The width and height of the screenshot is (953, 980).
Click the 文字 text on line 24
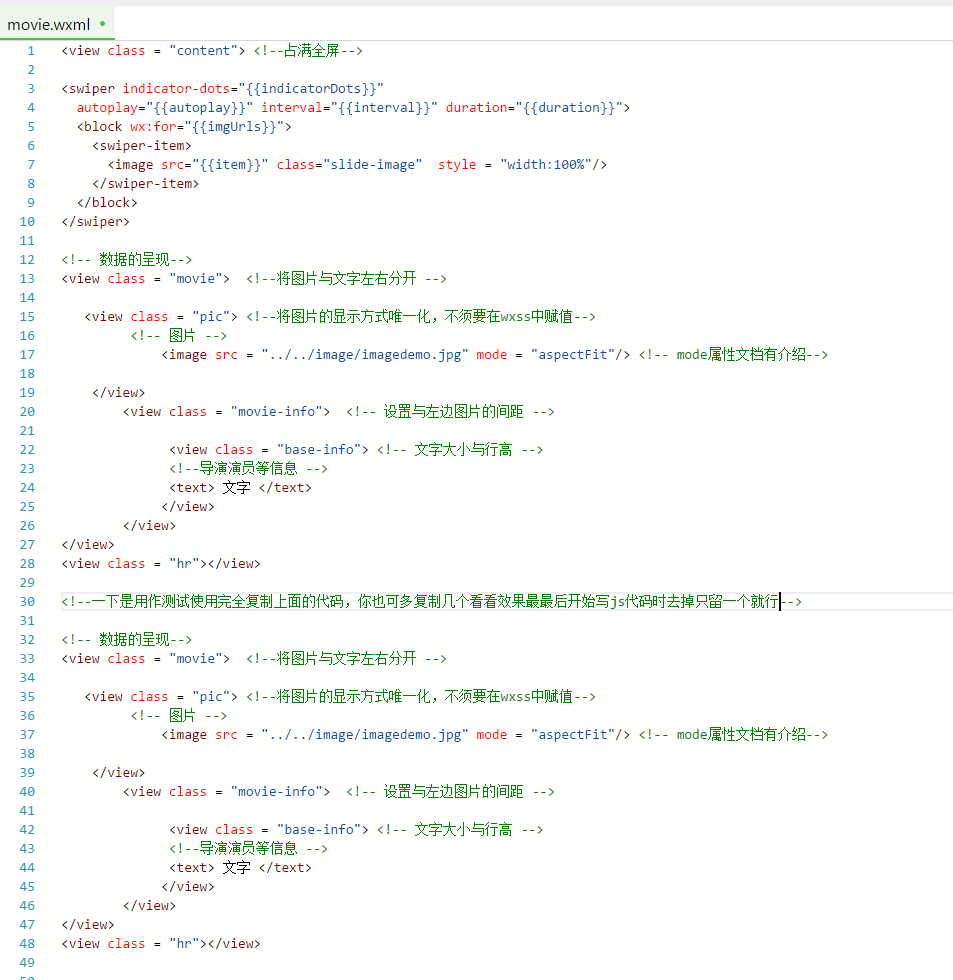pos(236,488)
